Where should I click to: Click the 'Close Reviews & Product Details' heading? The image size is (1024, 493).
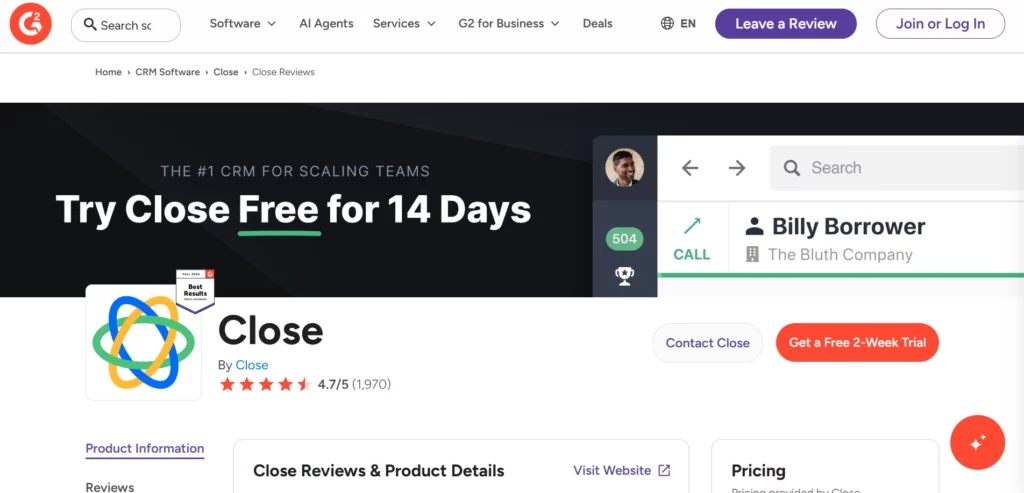pyautogui.click(x=379, y=471)
